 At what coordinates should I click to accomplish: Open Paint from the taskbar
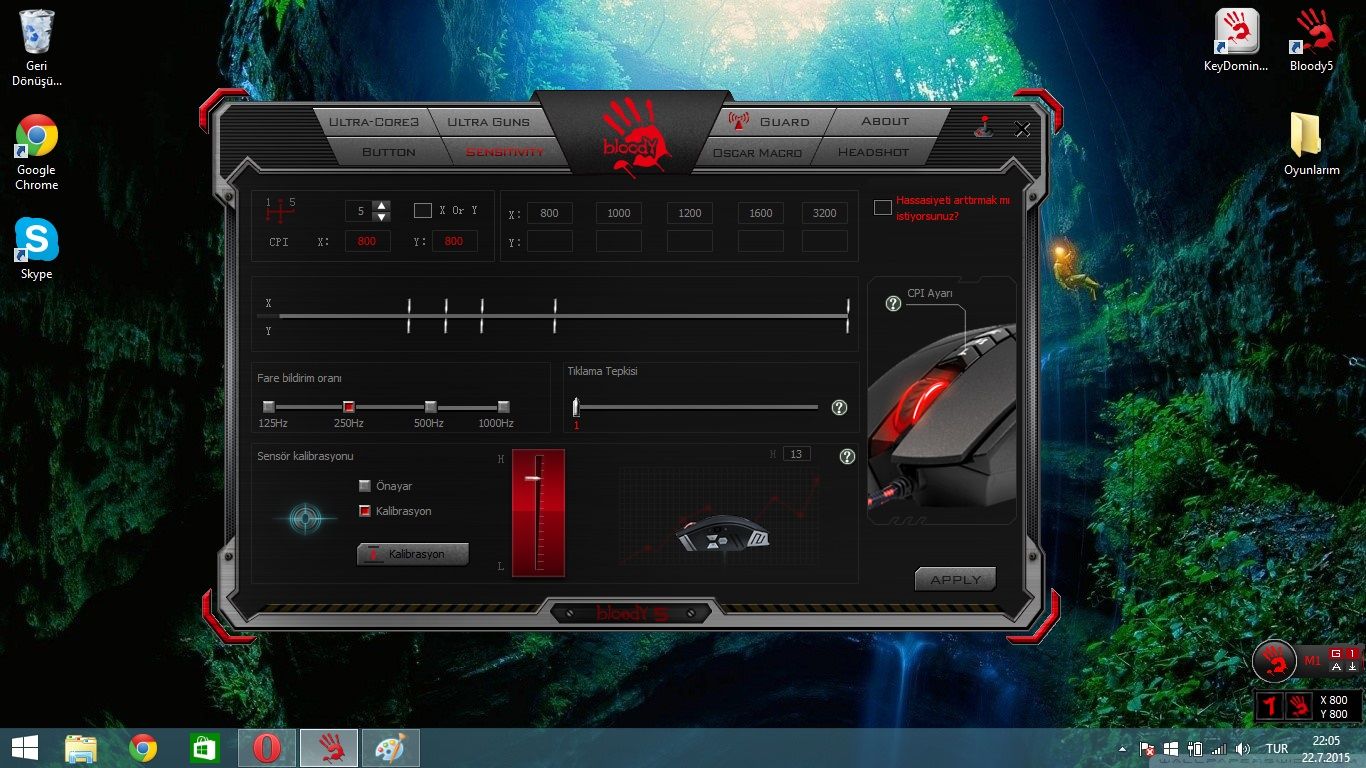[390, 748]
